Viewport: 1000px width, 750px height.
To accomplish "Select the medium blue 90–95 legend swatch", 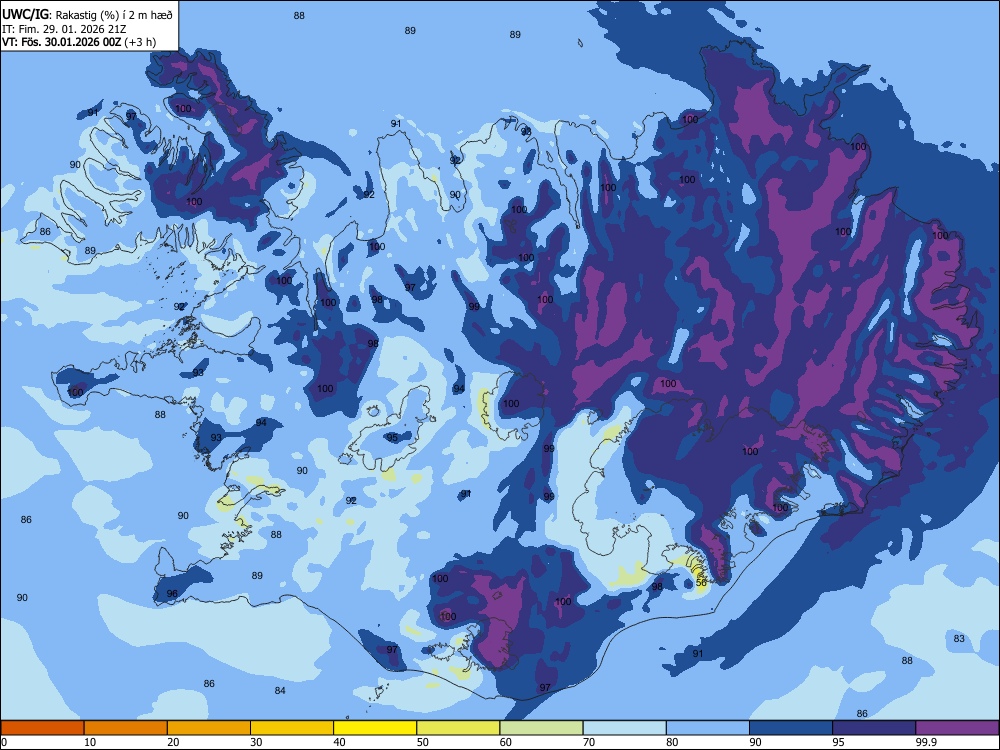I will (x=791, y=728).
